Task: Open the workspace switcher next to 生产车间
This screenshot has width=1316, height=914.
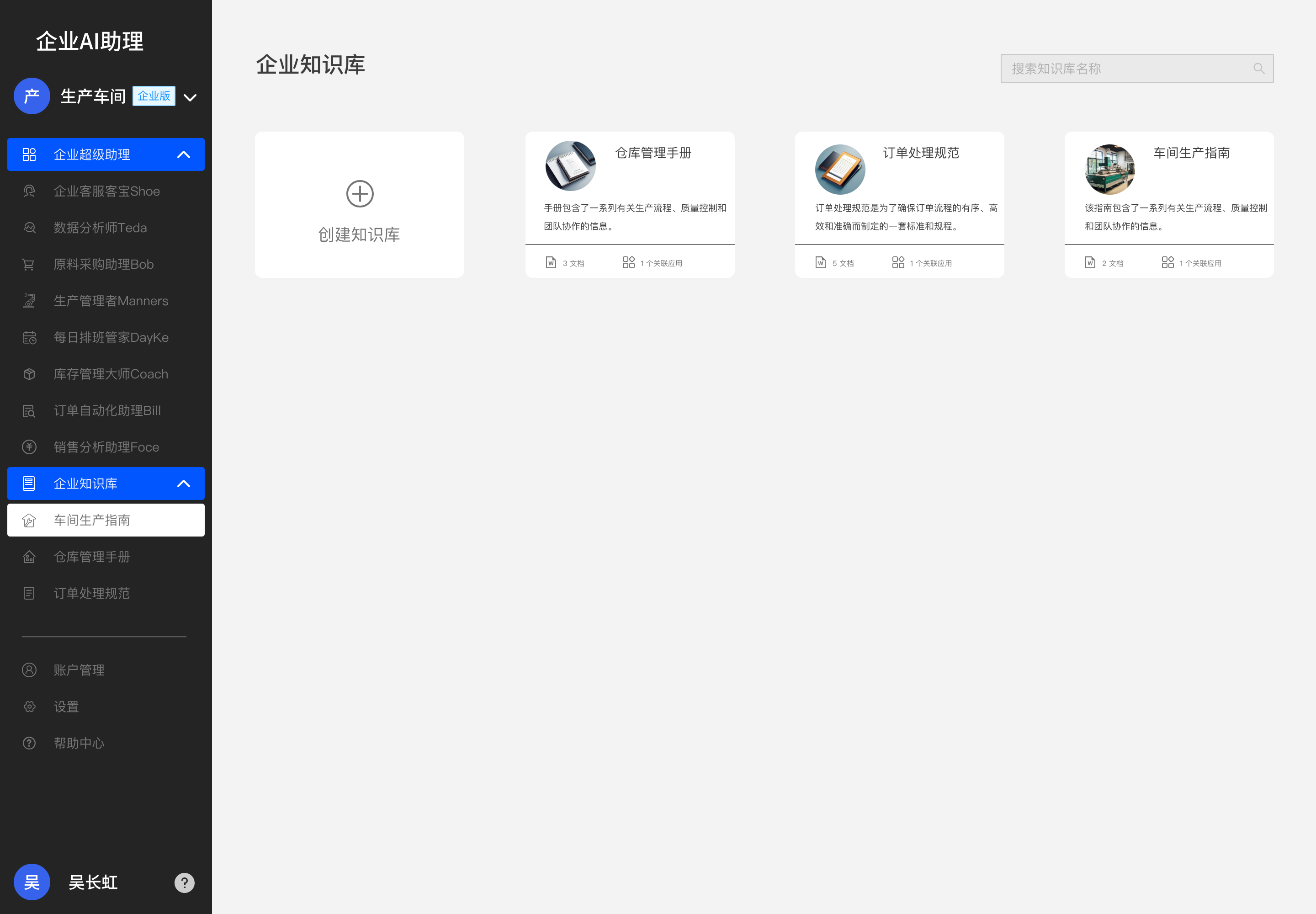Action: click(x=190, y=97)
